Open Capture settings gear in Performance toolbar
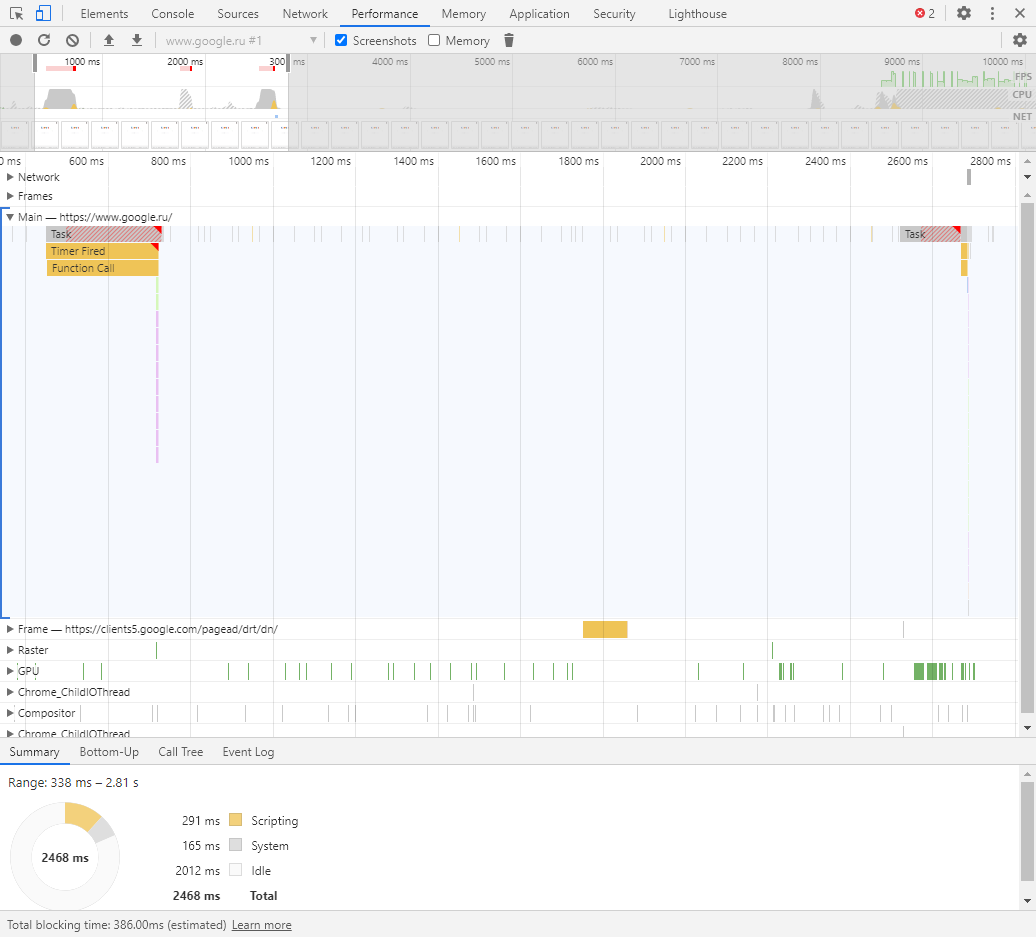The height and width of the screenshot is (937, 1036). (x=1019, y=40)
